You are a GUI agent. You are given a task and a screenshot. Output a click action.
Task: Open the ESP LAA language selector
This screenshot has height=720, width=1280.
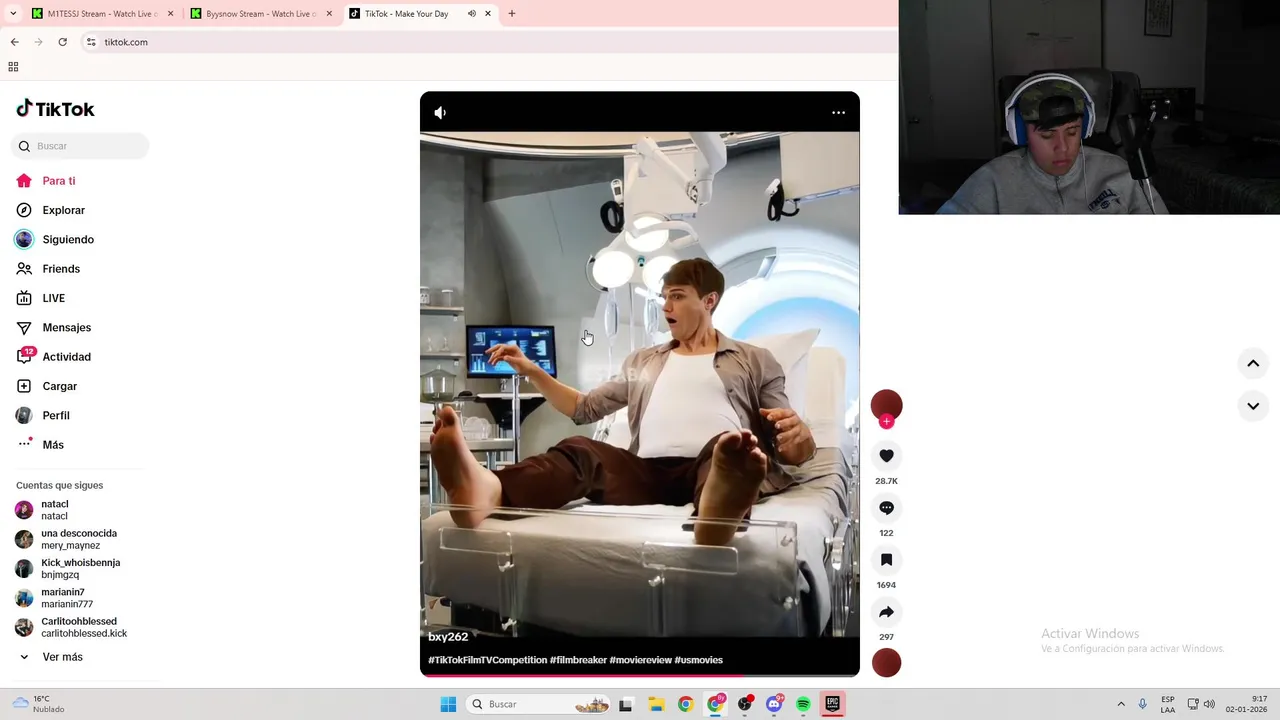click(1168, 704)
